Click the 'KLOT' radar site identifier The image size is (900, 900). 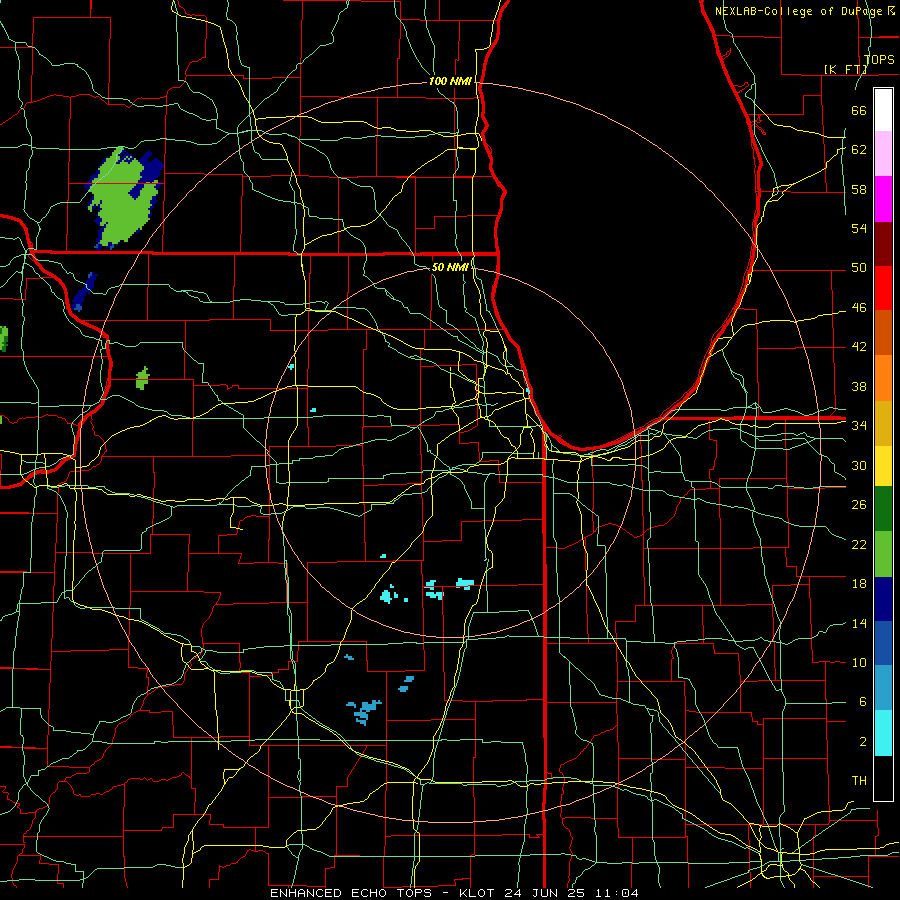pos(479,893)
